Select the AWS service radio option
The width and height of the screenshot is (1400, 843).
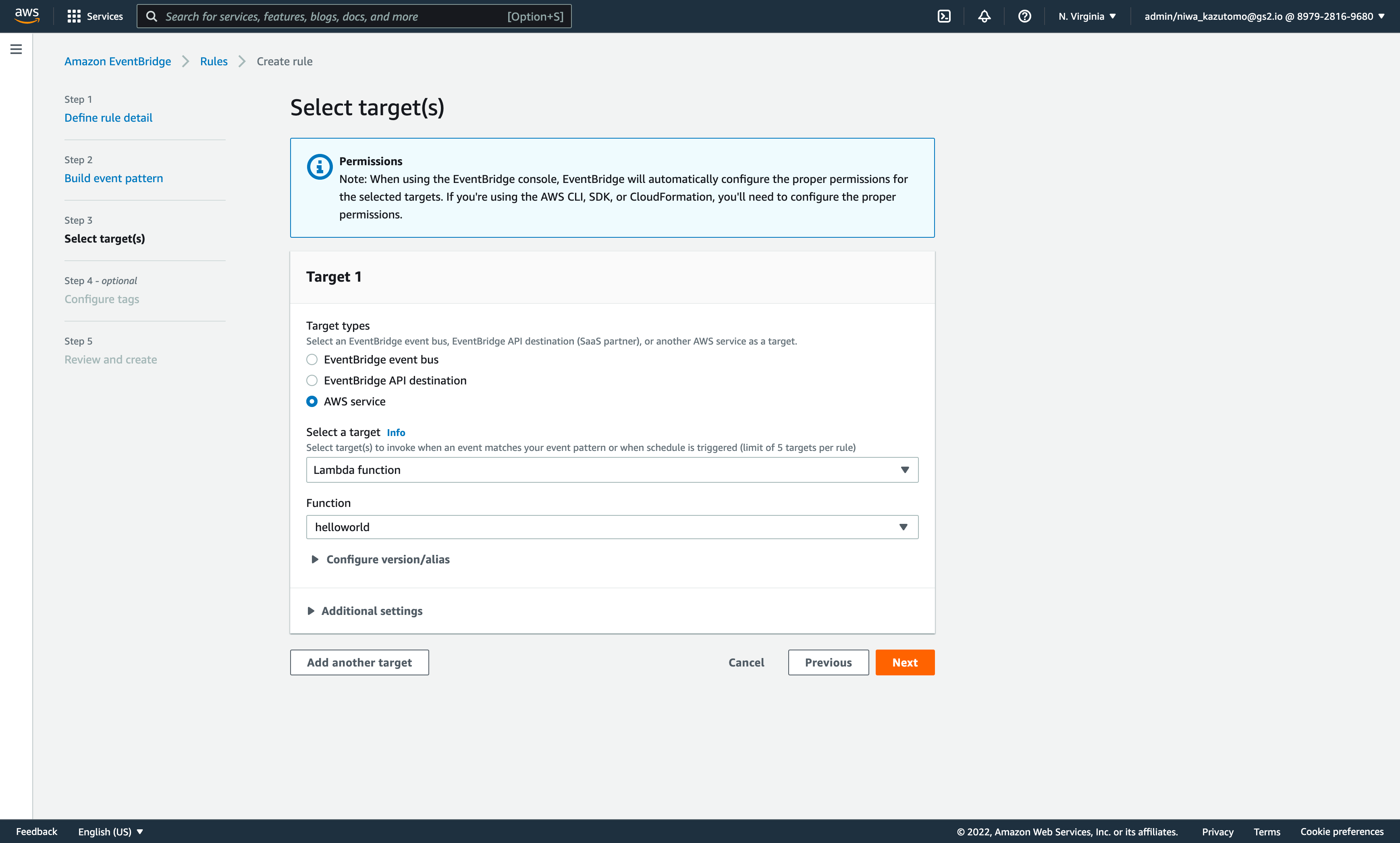pos(312,402)
